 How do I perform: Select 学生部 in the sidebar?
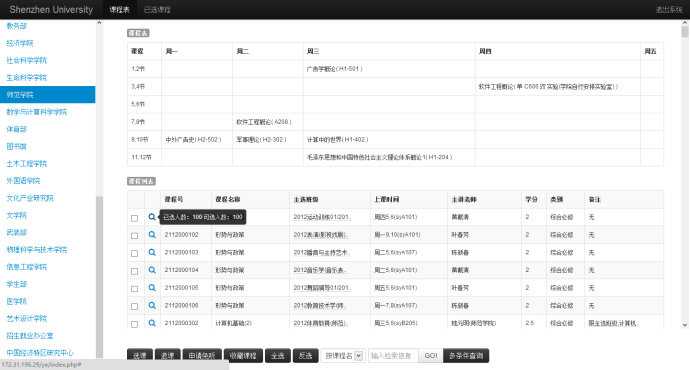point(17,284)
